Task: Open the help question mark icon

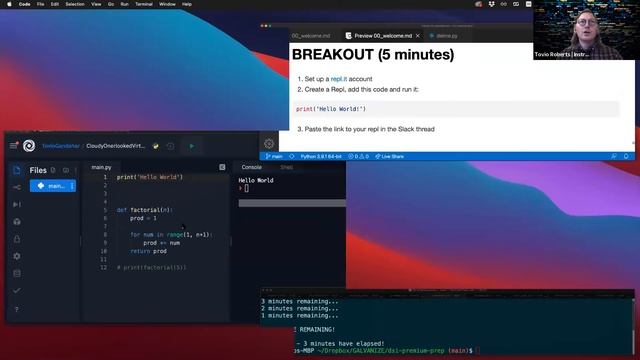Action: point(17,309)
